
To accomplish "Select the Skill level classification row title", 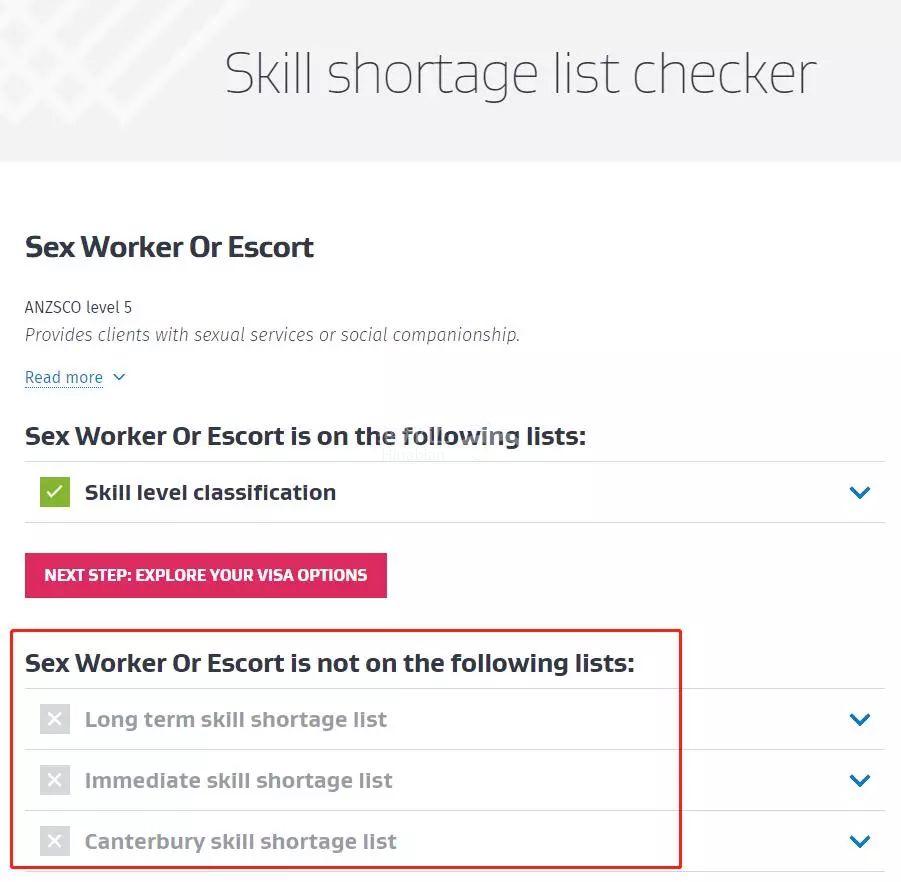I will coord(210,492).
